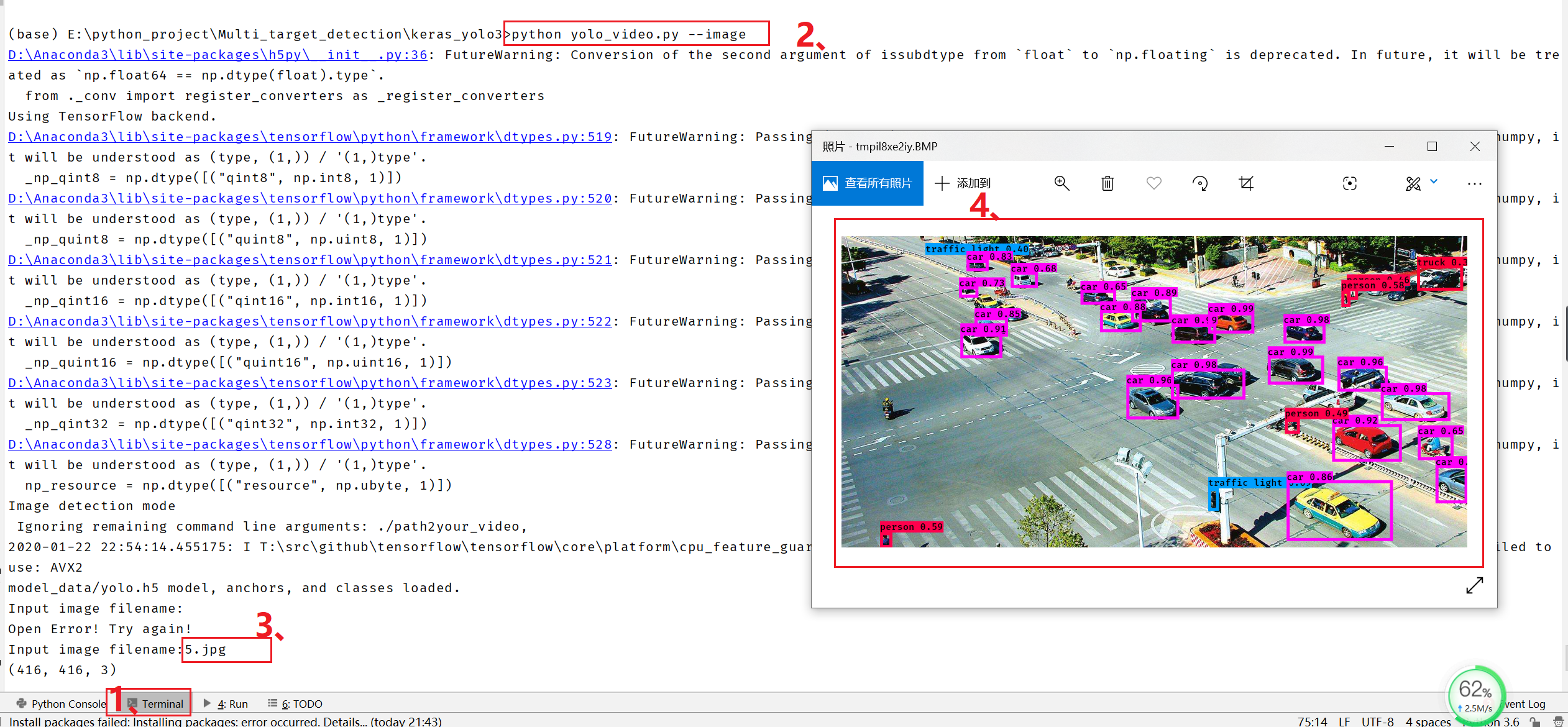Image resolution: width=1568 pixels, height=727 pixels.
Task: Expand the edit tools dropdown chevron
Action: [x=1434, y=181]
